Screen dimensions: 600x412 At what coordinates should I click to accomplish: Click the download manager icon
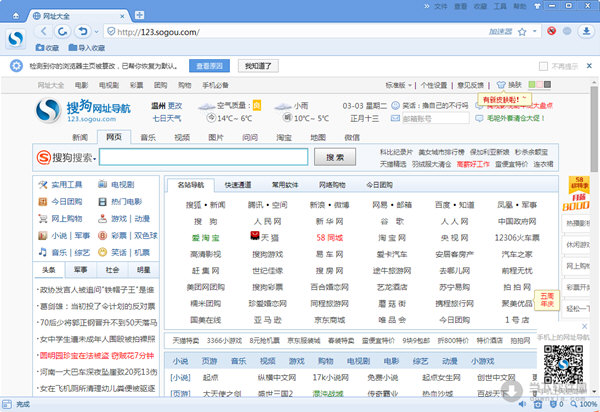pyautogui.click(x=586, y=31)
